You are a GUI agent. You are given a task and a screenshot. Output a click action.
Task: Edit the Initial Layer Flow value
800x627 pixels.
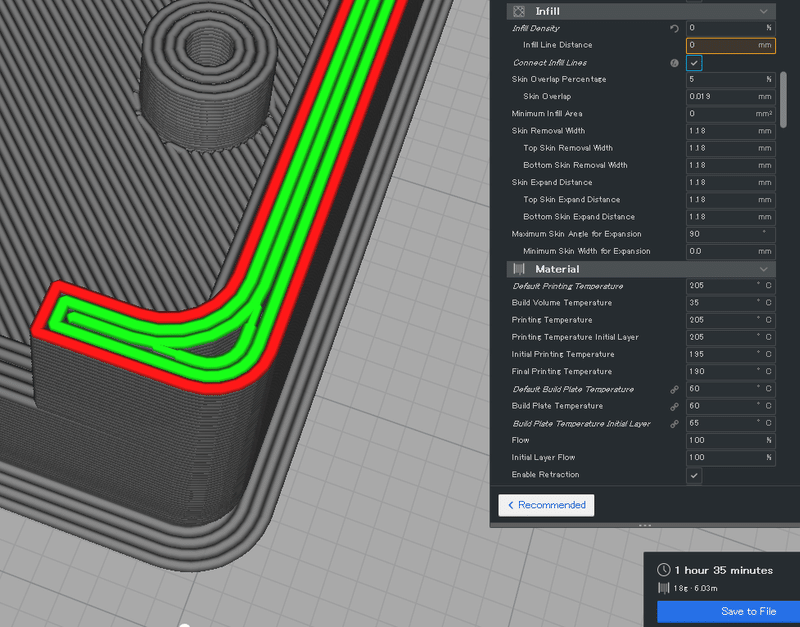click(x=731, y=458)
